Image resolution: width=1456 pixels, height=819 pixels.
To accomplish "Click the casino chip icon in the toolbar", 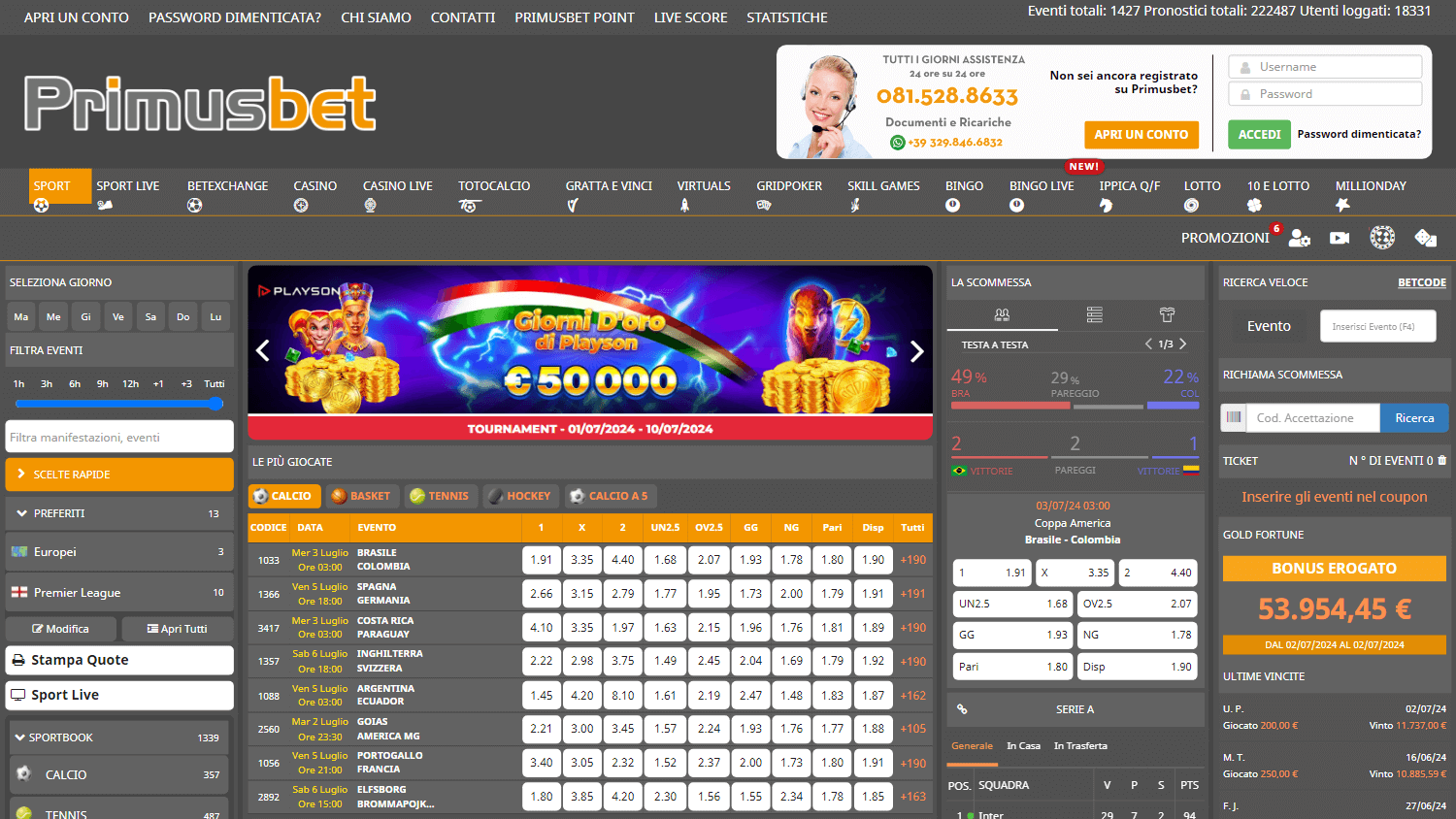I will click(x=1382, y=237).
